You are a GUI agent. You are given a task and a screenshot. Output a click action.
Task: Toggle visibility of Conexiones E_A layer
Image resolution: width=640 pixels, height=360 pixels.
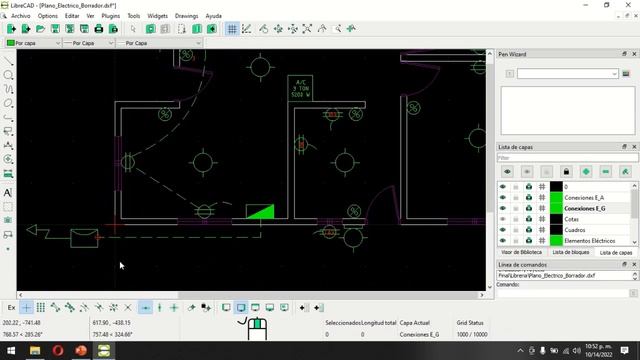(x=503, y=198)
